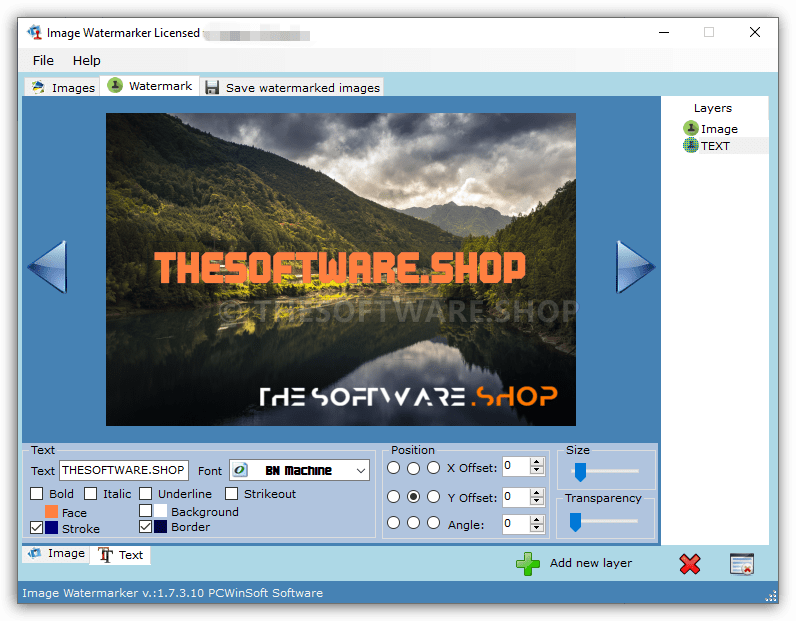This screenshot has width=796, height=621.
Task: Click the Transparency slider handle
Action: pos(575,521)
